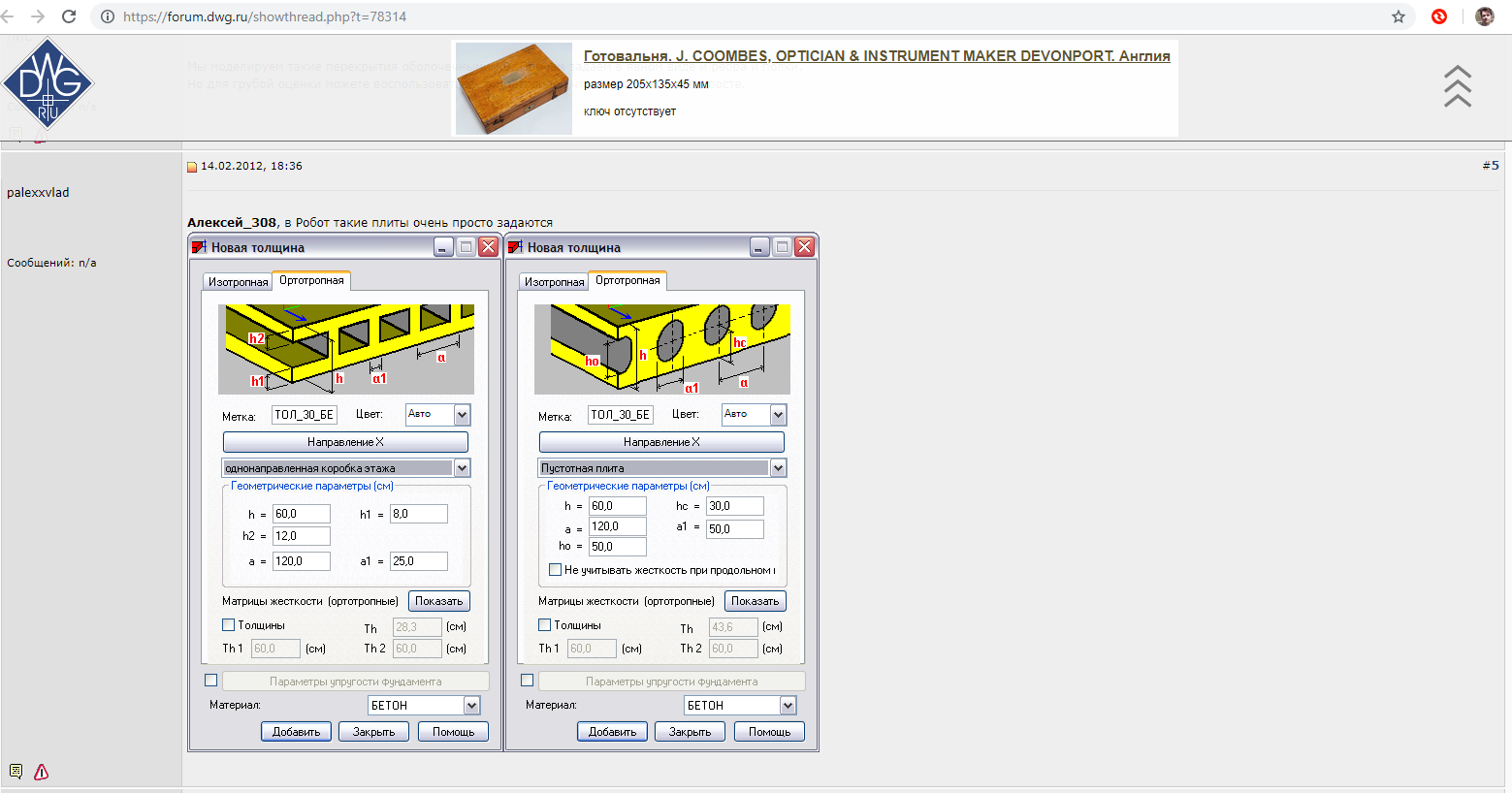Open the Цвет Авто dropdown in the left dialog

[462, 415]
